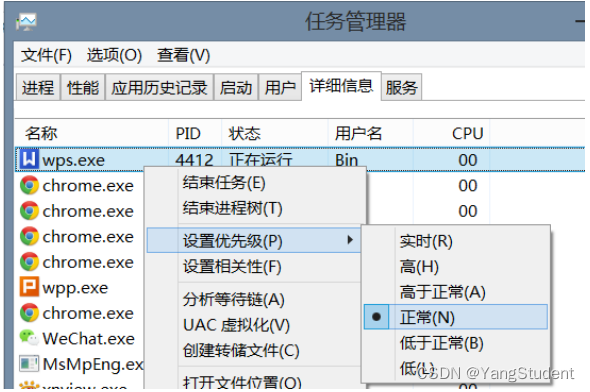Sort by the PID column header
Screen dimensions: 590x392
point(195,133)
